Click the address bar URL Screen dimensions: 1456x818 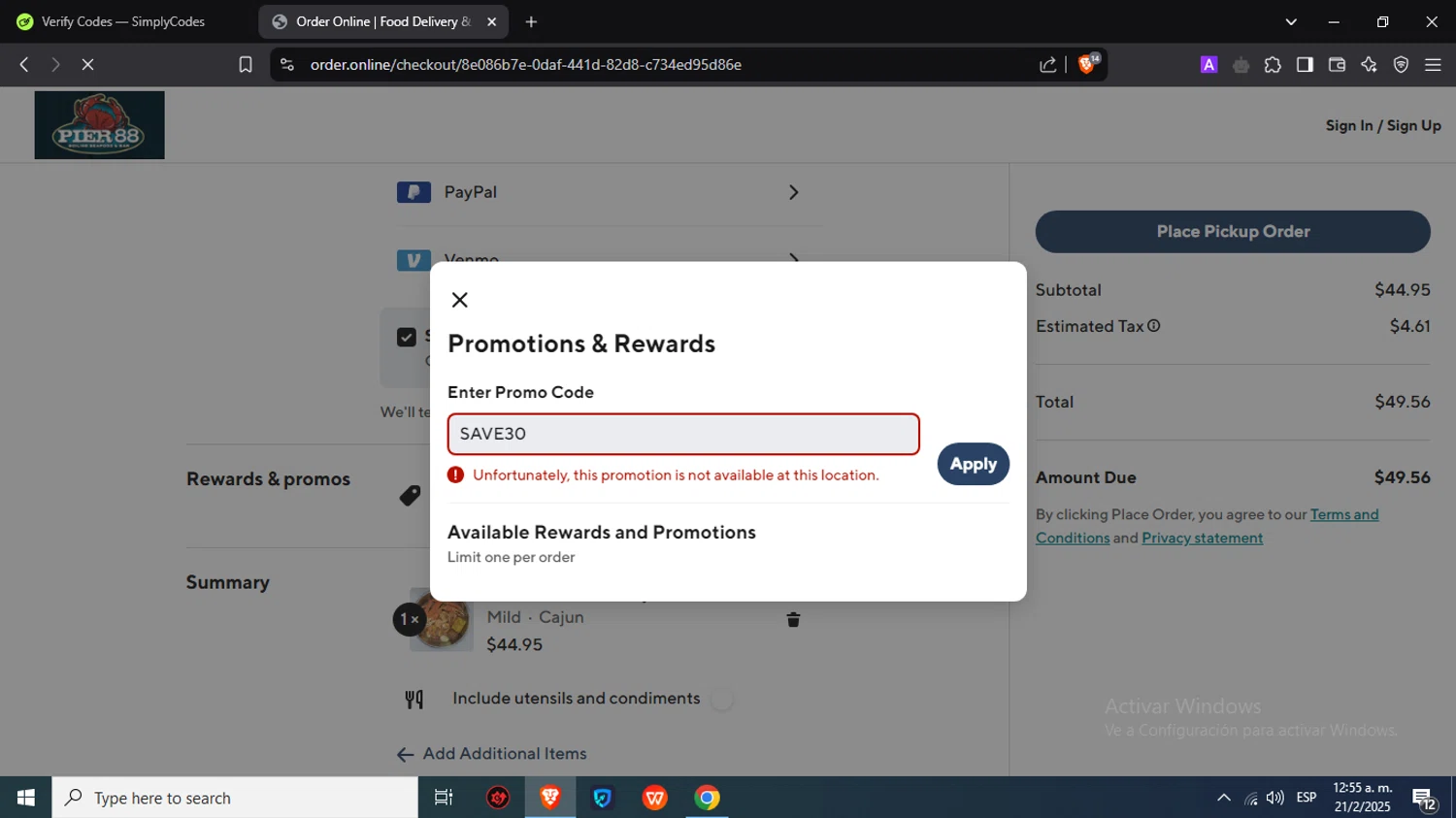pyautogui.click(x=526, y=64)
